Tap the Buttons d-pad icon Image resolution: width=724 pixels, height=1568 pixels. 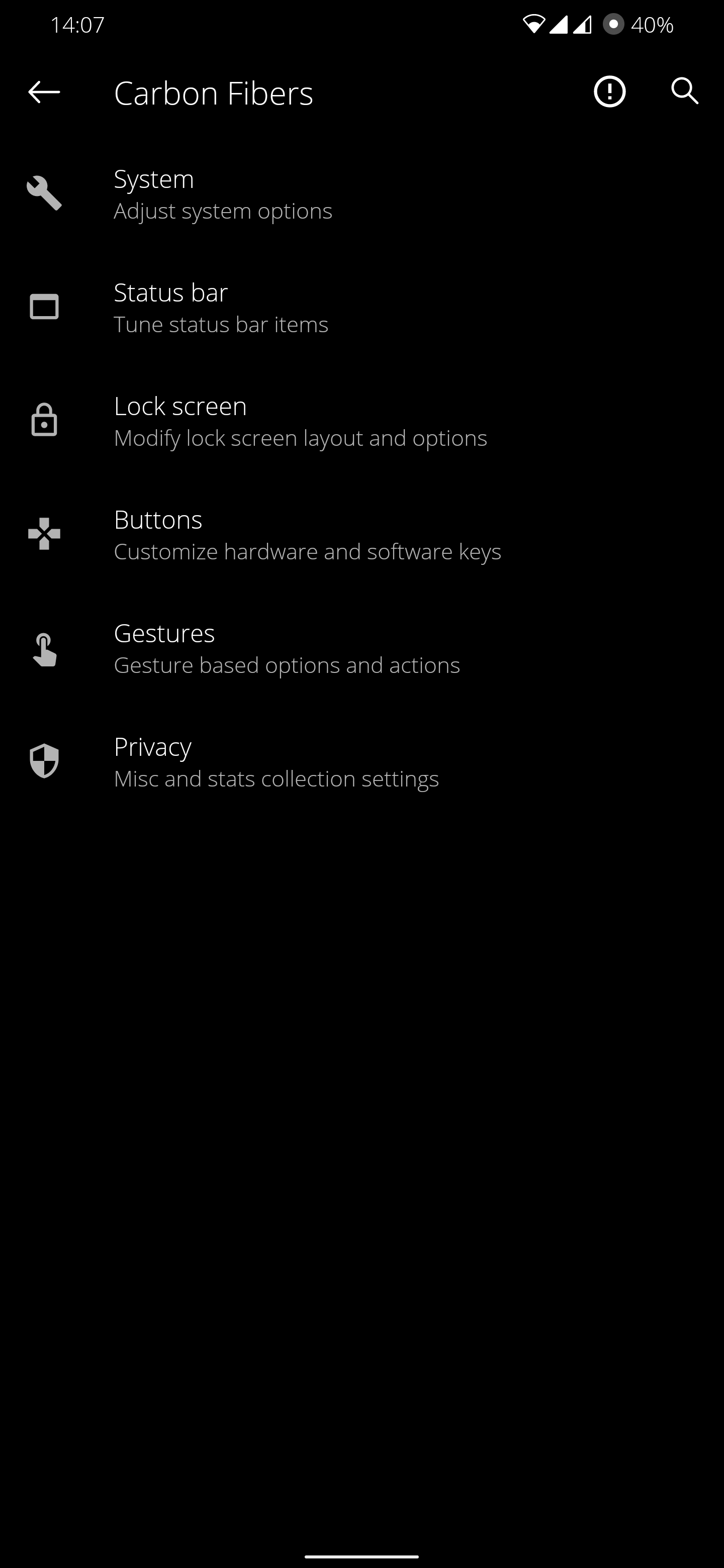coord(44,534)
